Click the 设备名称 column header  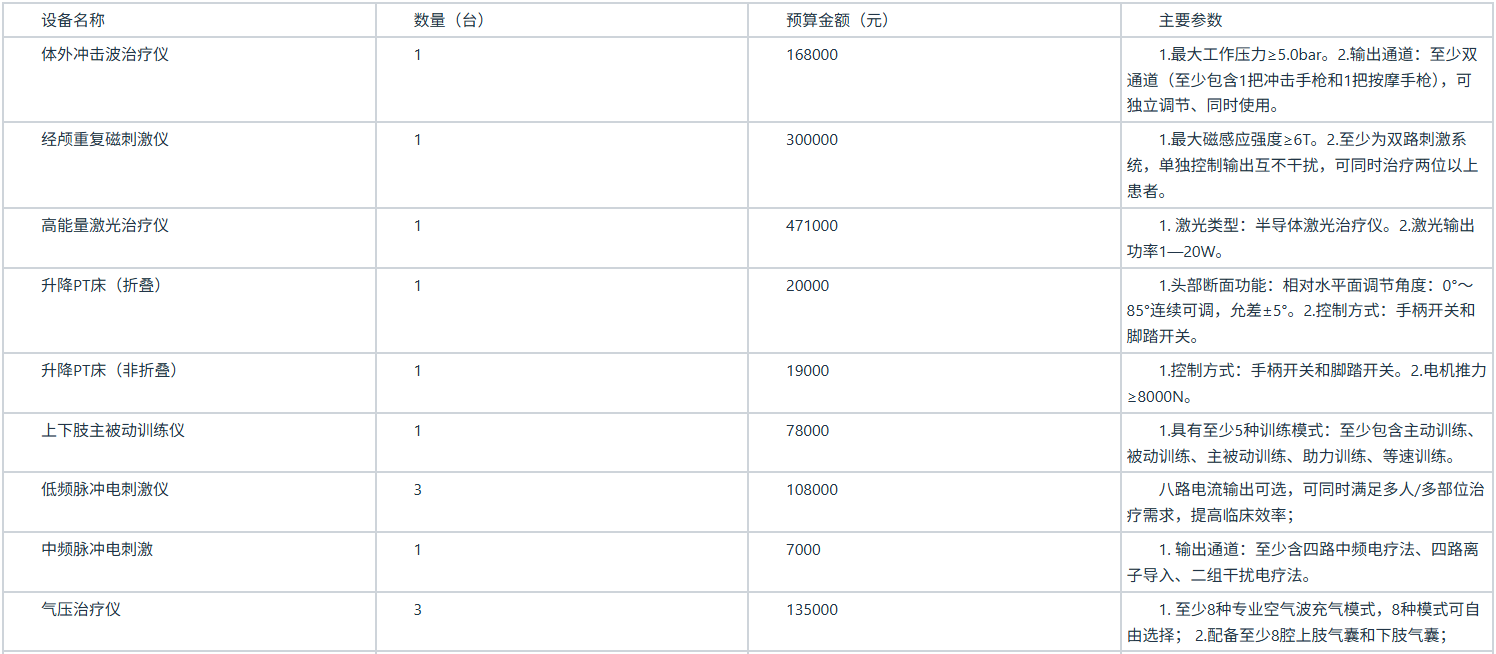(73, 20)
